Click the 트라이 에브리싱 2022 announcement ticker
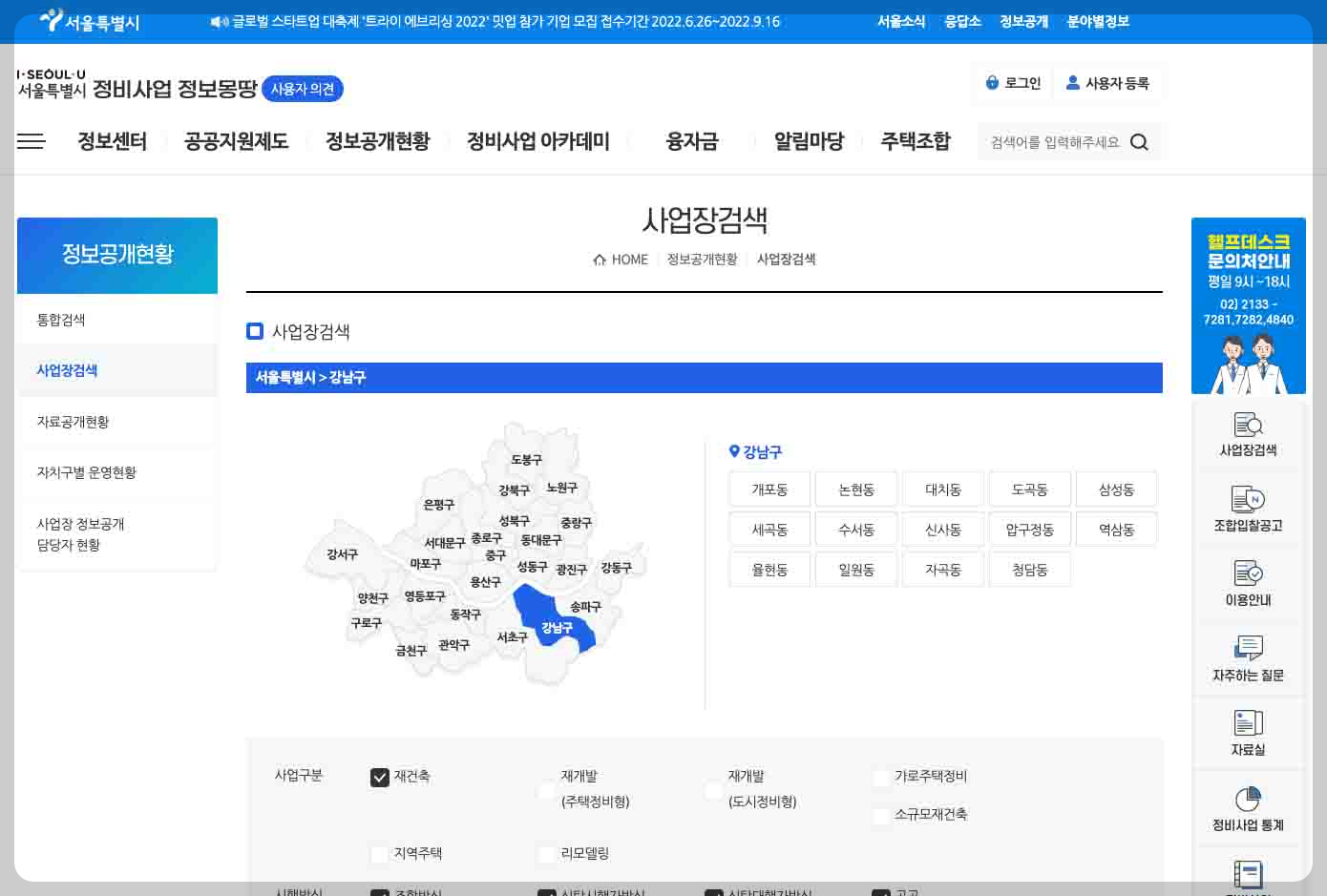 [x=506, y=21]
